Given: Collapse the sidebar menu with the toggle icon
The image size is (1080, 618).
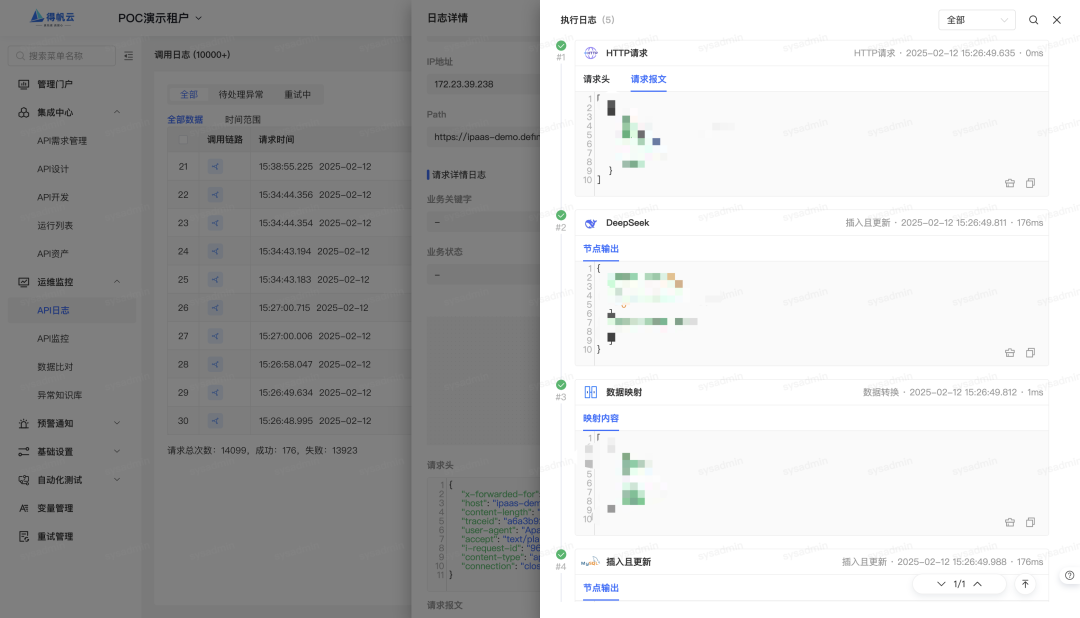Looking at the screenshot, I should 128,56.
